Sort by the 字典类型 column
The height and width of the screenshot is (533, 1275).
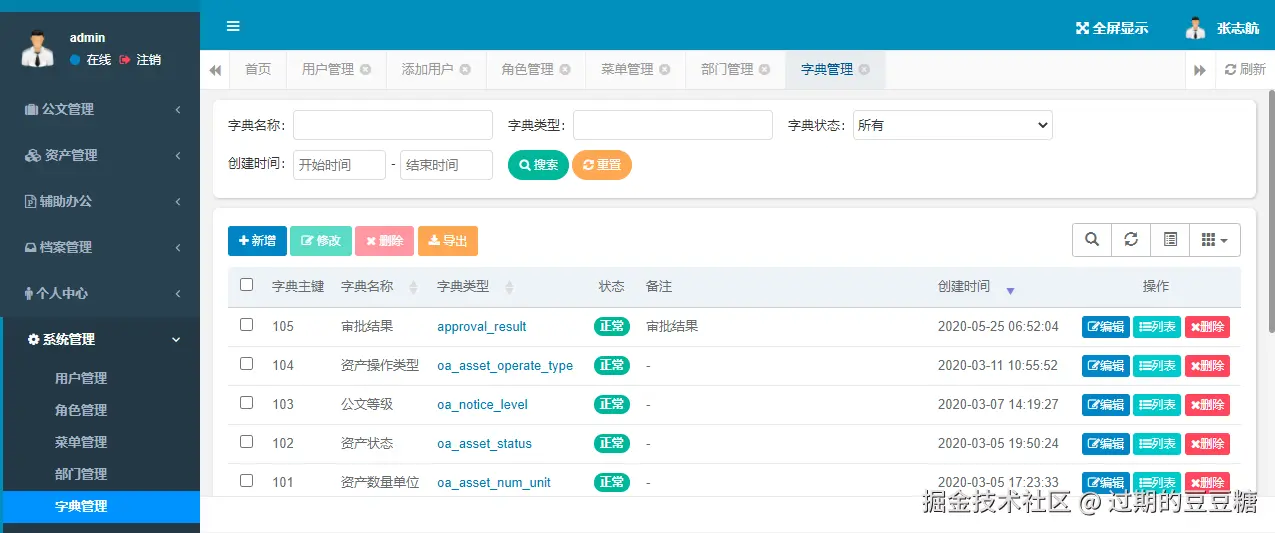point(509,287)
